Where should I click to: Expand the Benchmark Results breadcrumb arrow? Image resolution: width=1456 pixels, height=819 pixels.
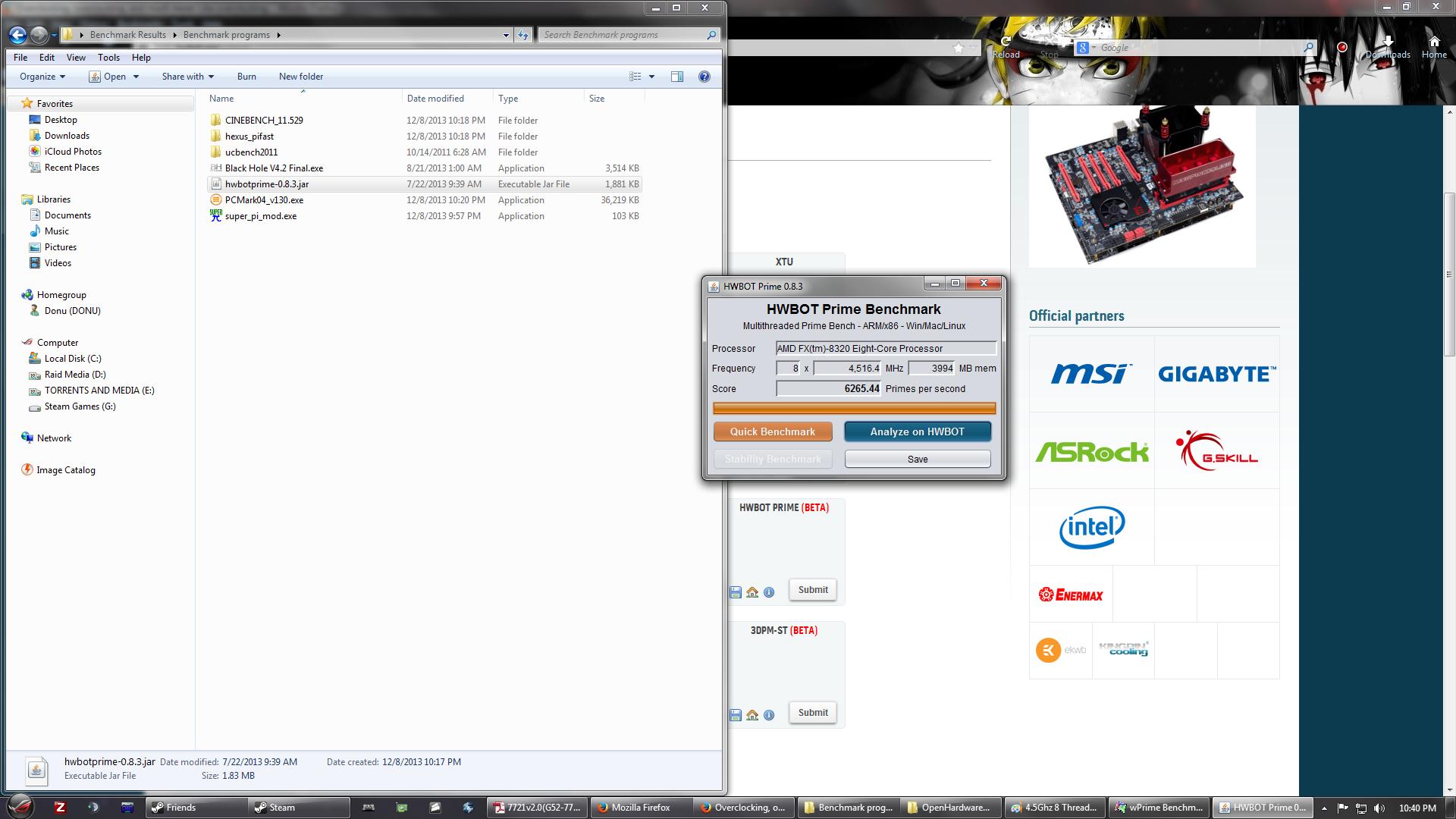point(174,35)
